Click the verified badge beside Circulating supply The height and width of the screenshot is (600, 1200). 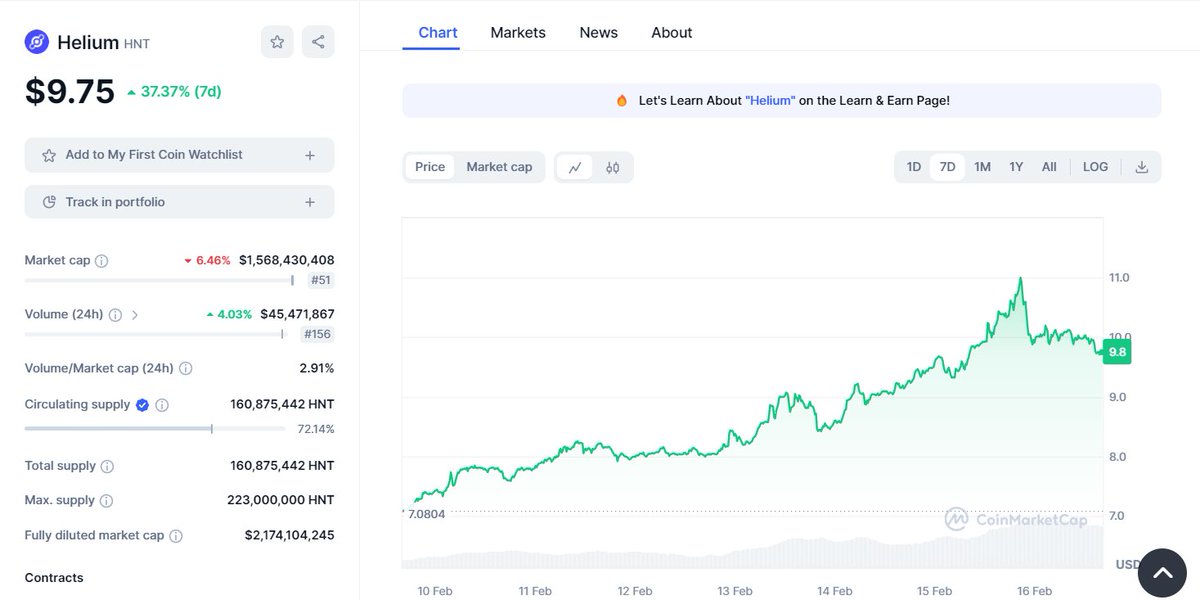[x=142, y=405]
